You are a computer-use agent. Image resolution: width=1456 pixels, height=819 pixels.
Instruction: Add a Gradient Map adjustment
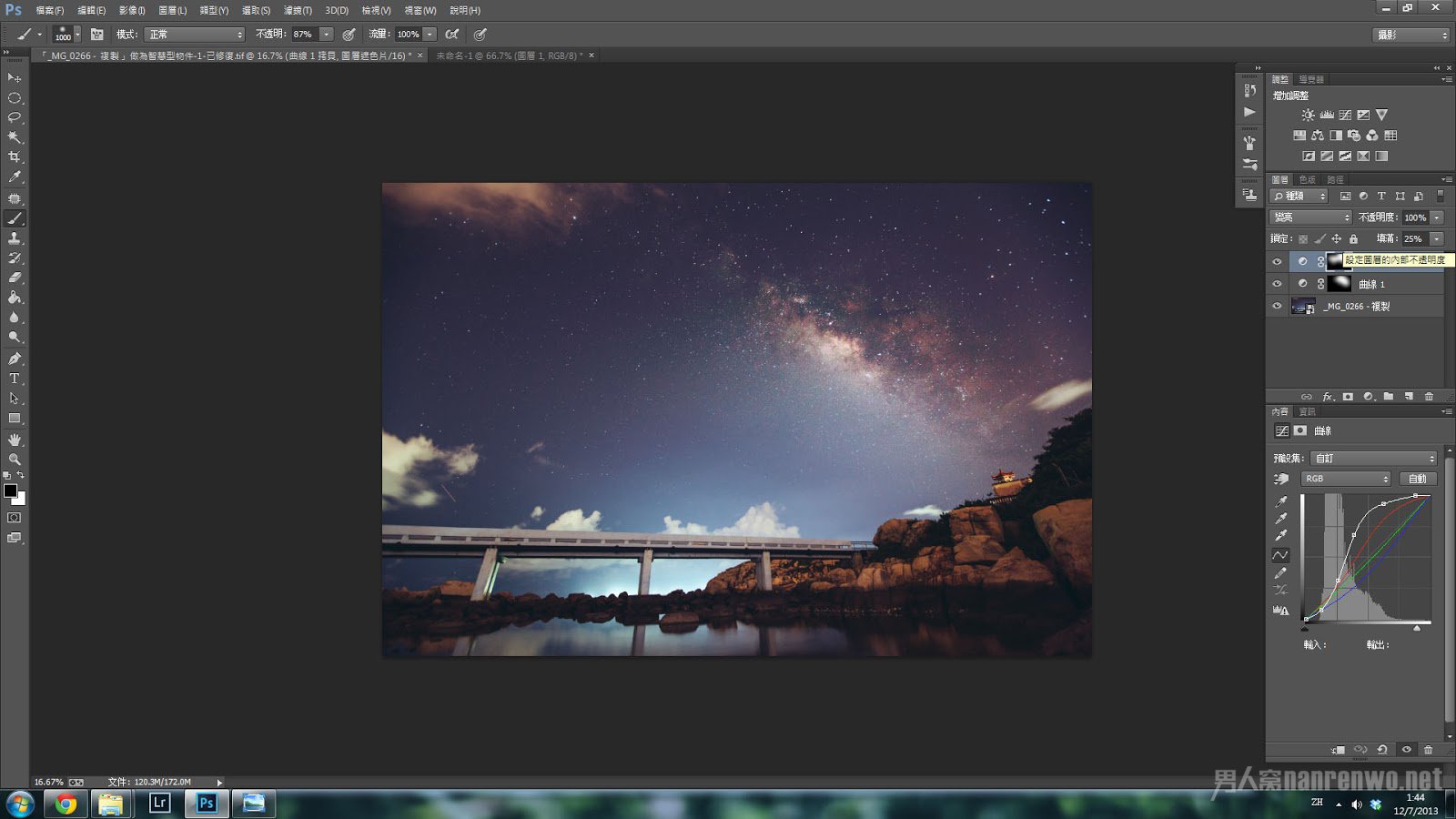tap(1381, 157)
